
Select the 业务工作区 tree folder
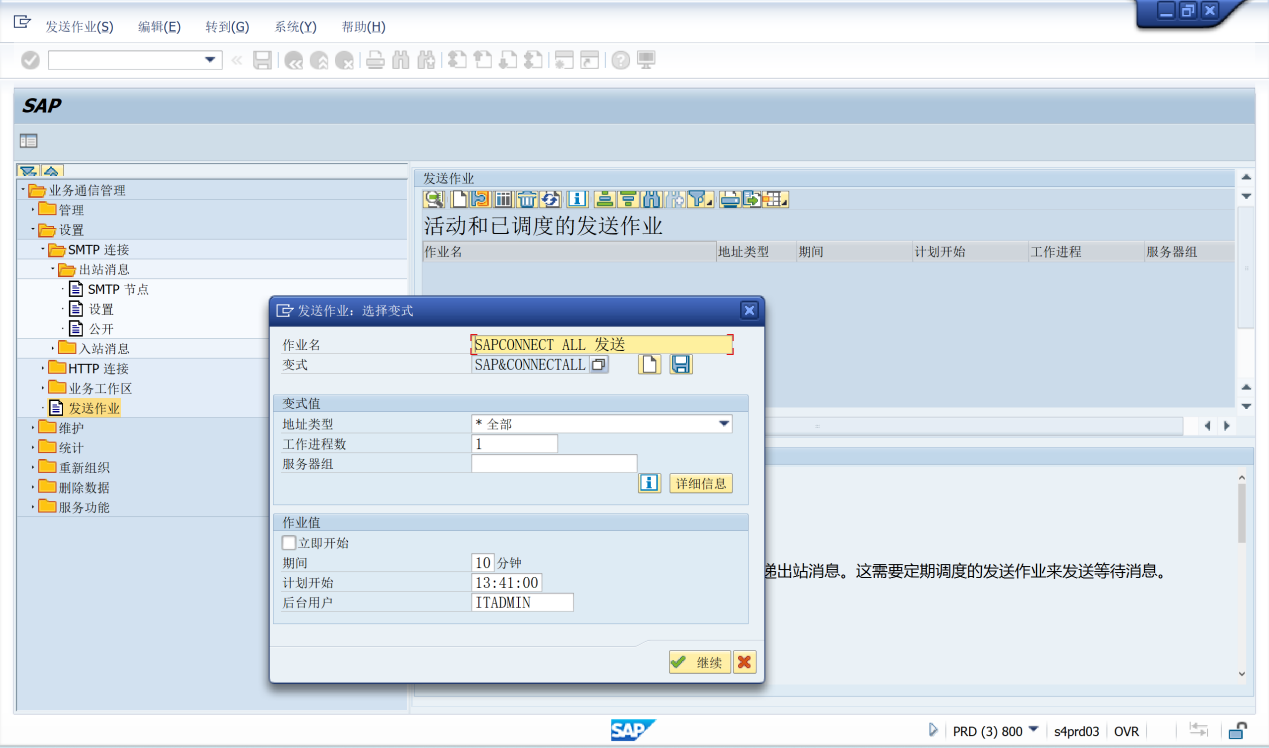point(100,388)
